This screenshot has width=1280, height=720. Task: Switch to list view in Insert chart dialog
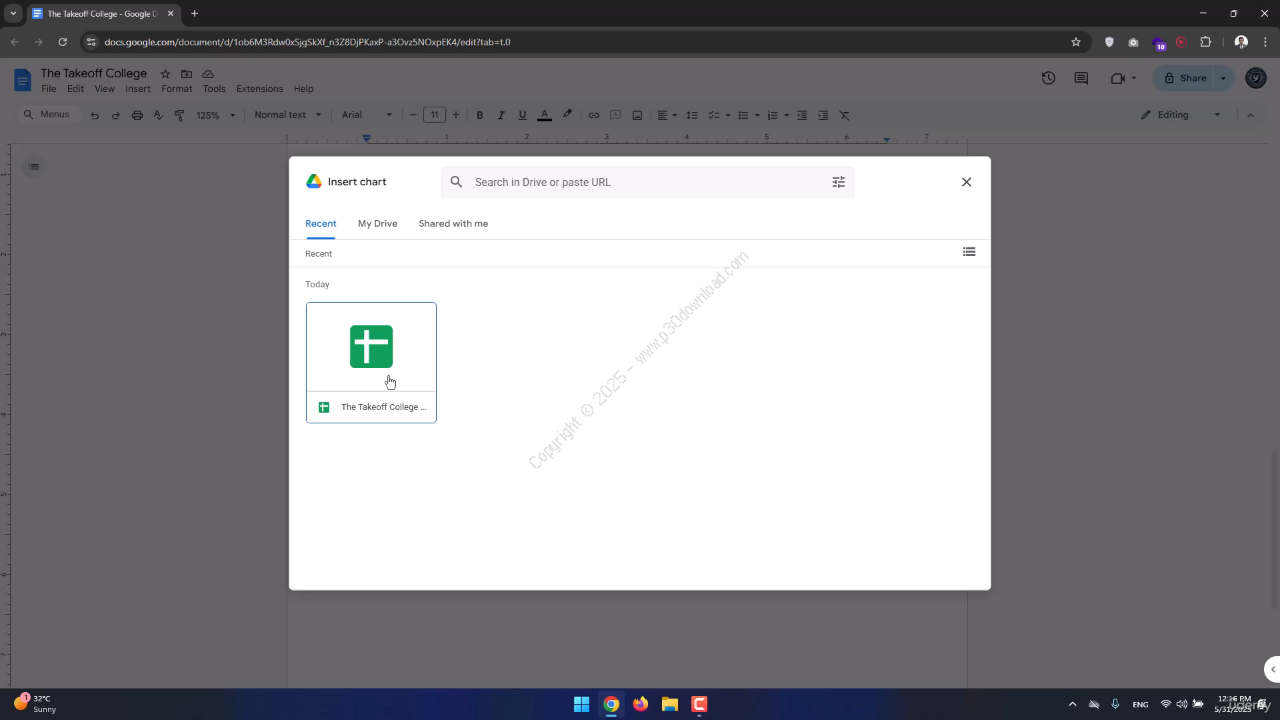[x=968, y=252]
